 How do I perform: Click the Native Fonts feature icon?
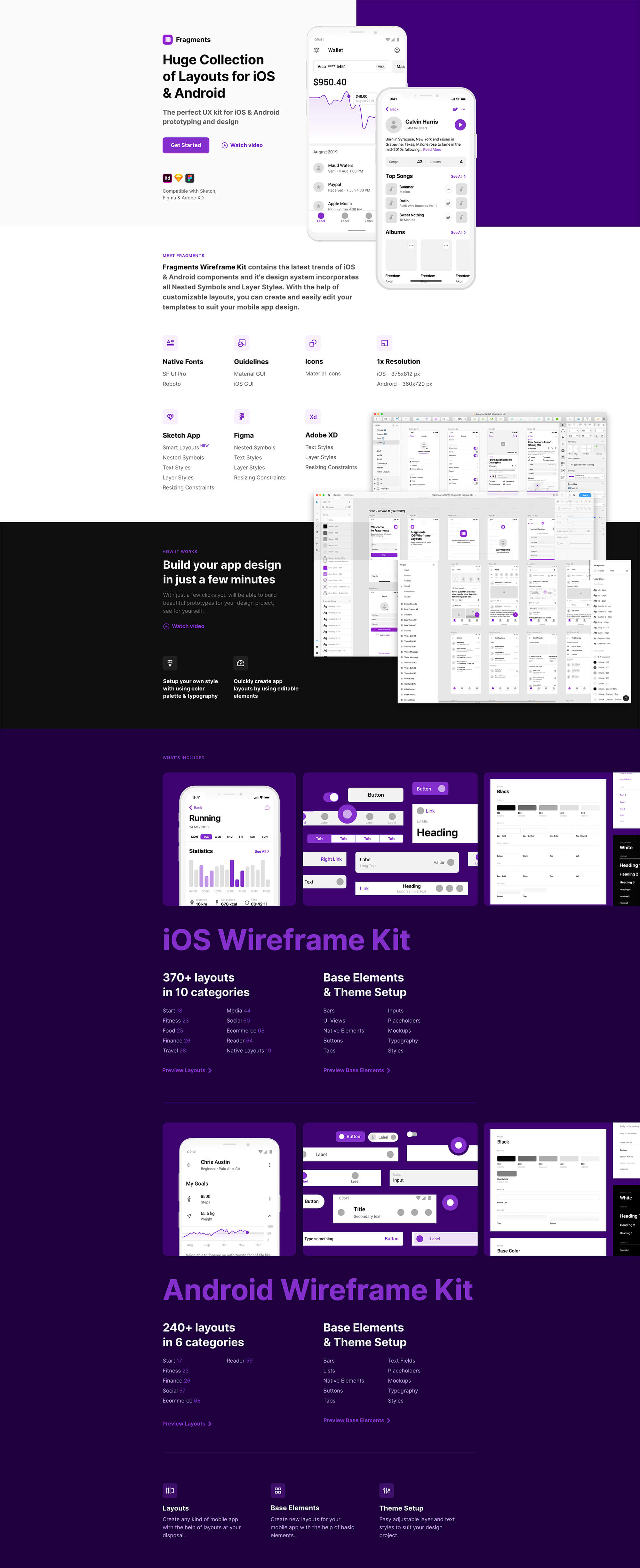[170, 343]
